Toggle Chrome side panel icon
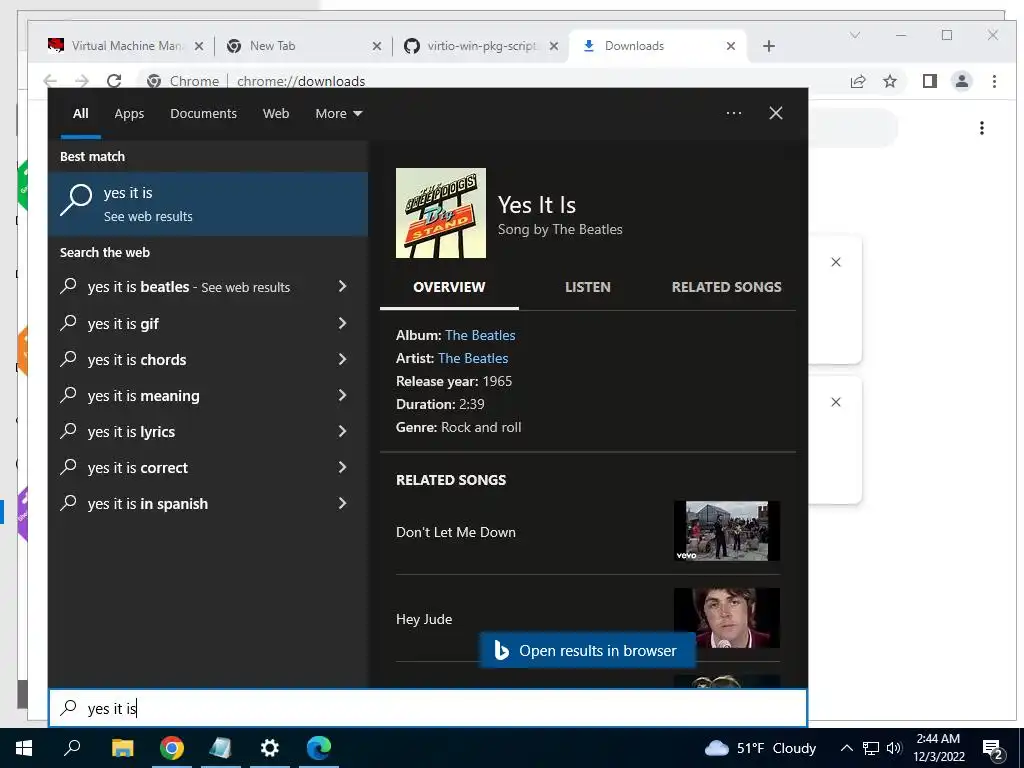 pyautogui.click(x=929, y=81)
